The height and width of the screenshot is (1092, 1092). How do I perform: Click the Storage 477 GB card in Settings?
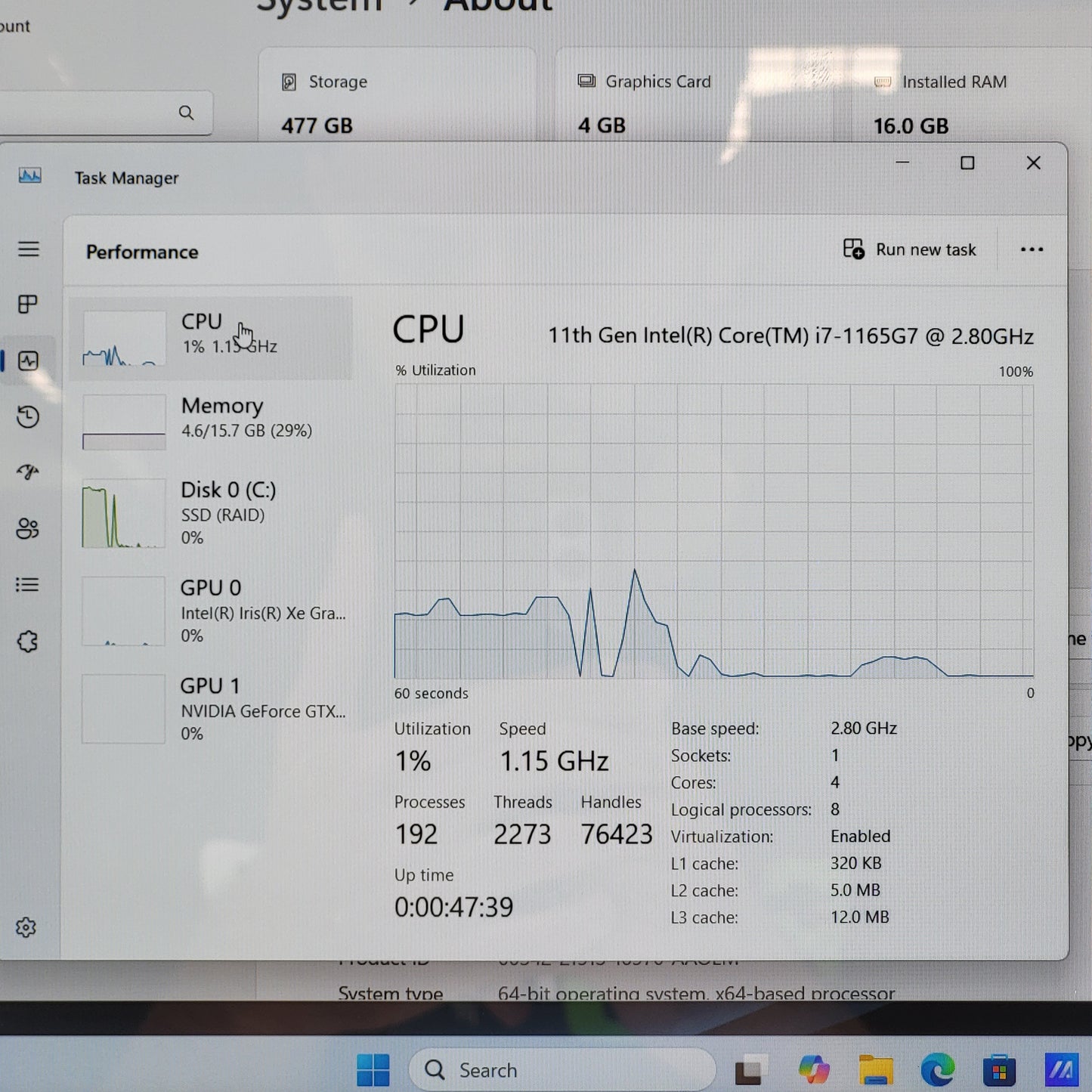[x=398, y=95]
